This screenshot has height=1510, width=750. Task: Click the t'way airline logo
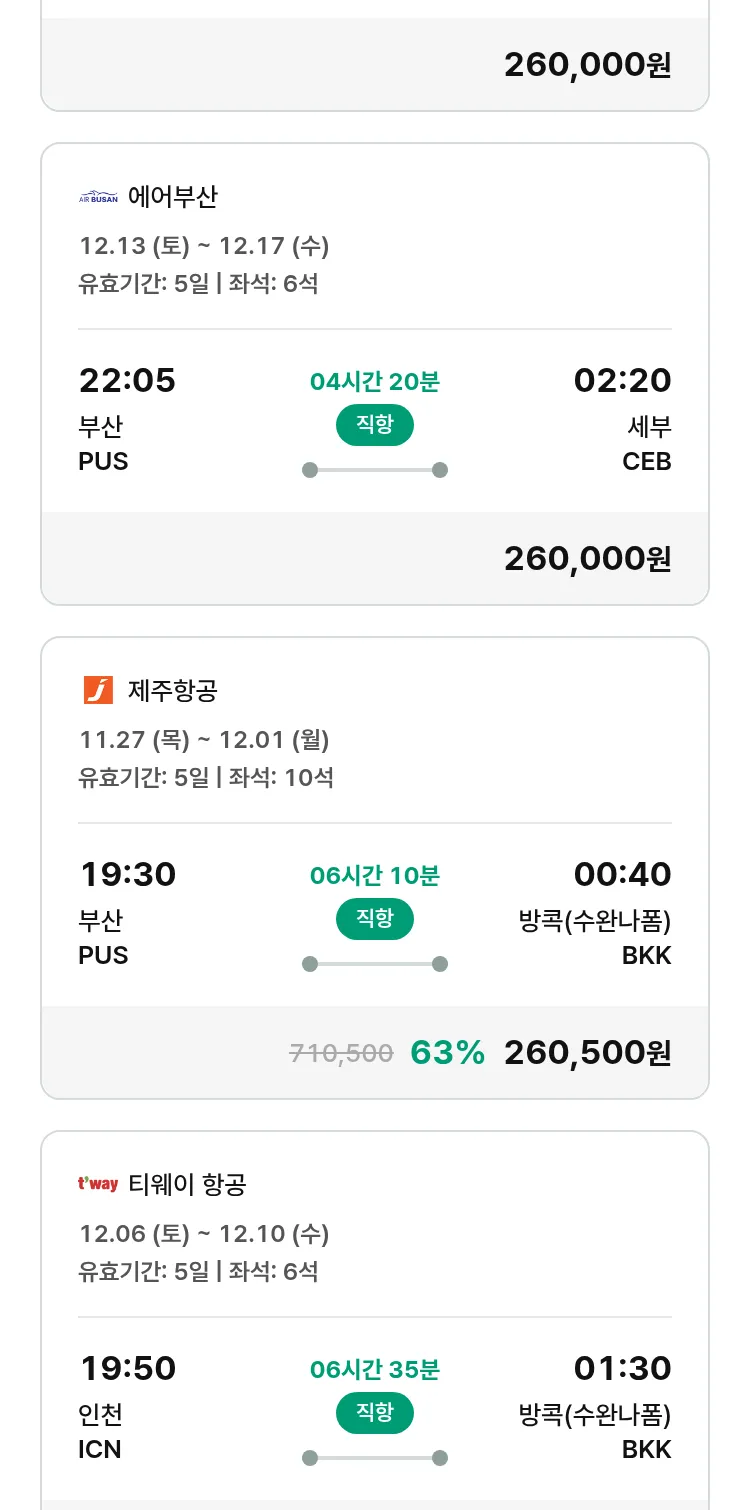coord(98,1184)
